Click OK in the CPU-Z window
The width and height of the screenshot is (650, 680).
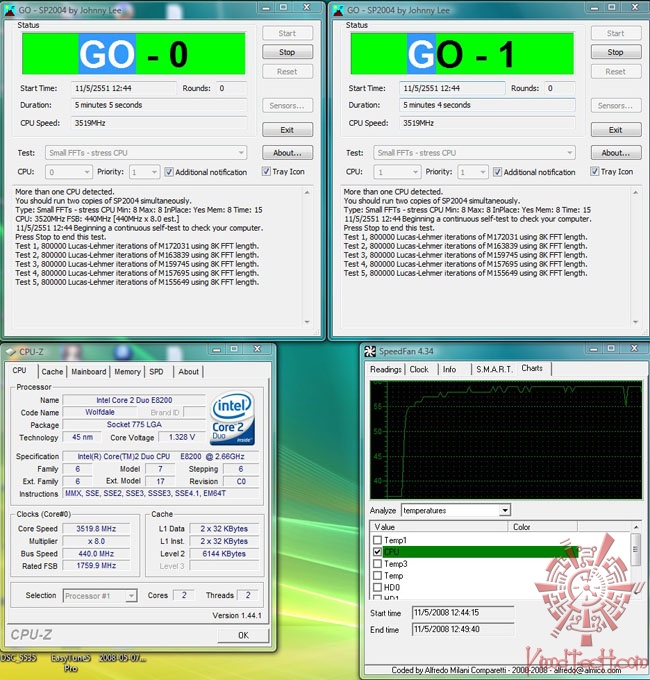(243, 635)
